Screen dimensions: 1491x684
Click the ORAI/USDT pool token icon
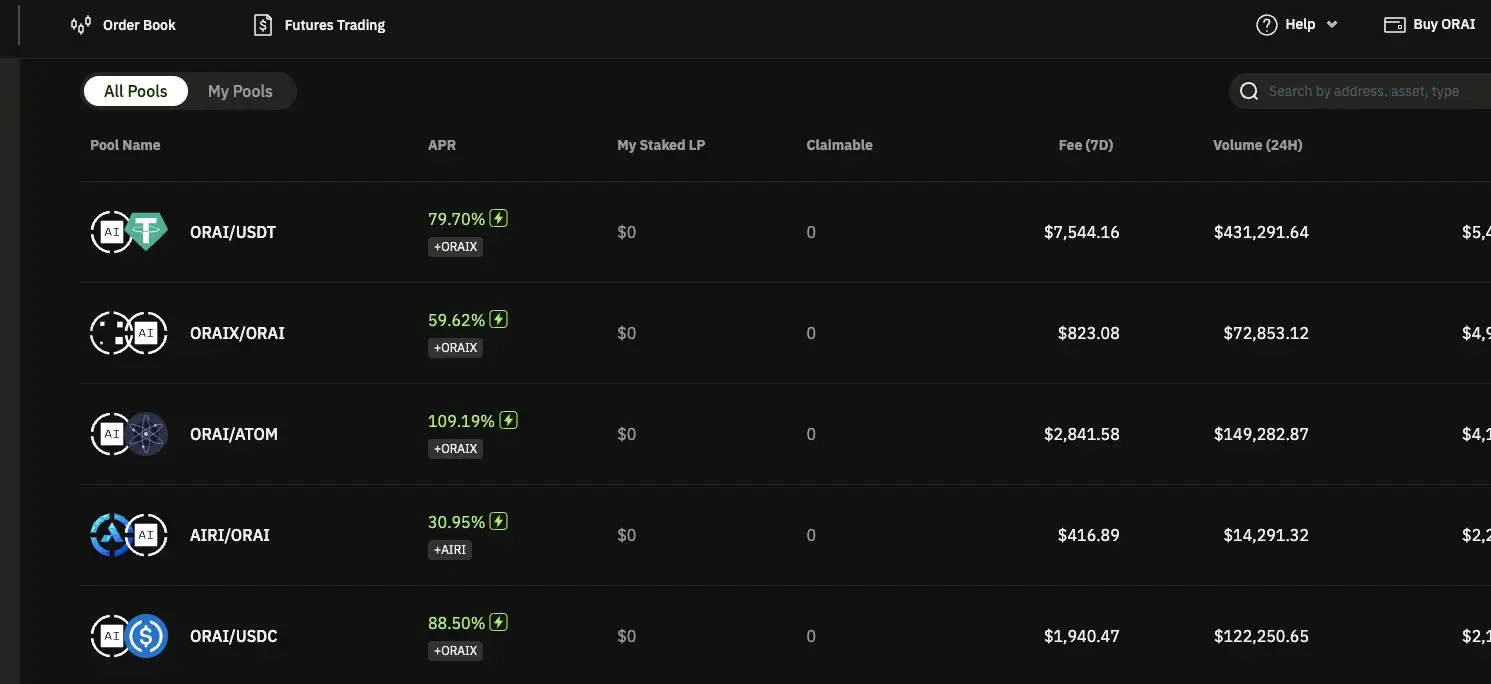(129, 232)
